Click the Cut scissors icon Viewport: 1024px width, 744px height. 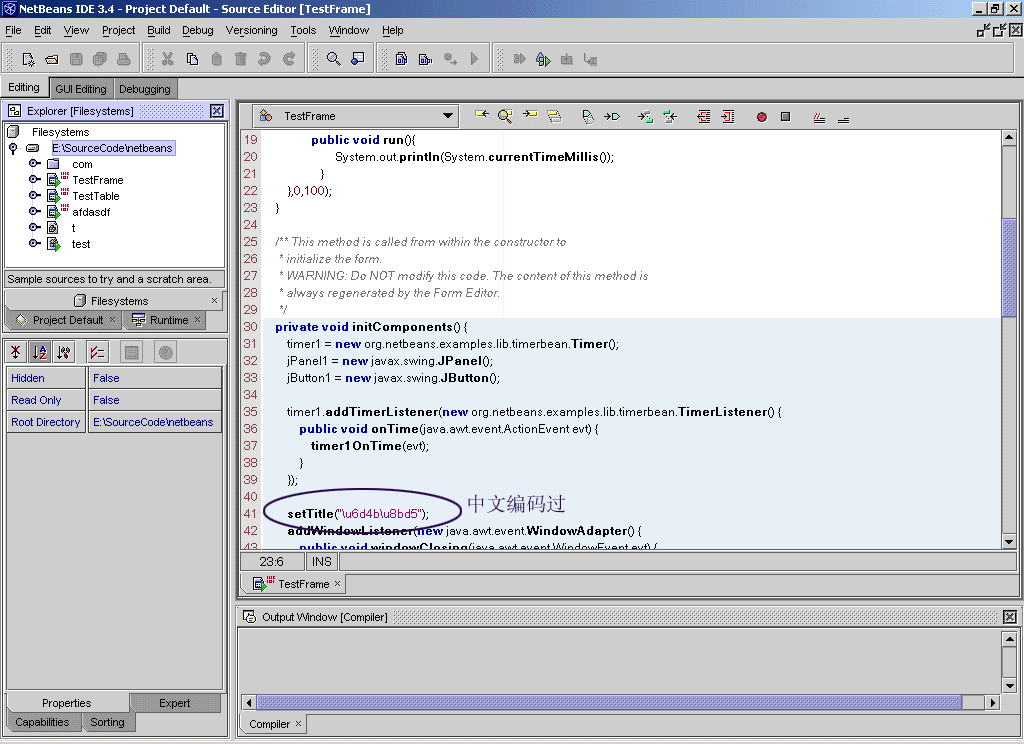[167, 59]
